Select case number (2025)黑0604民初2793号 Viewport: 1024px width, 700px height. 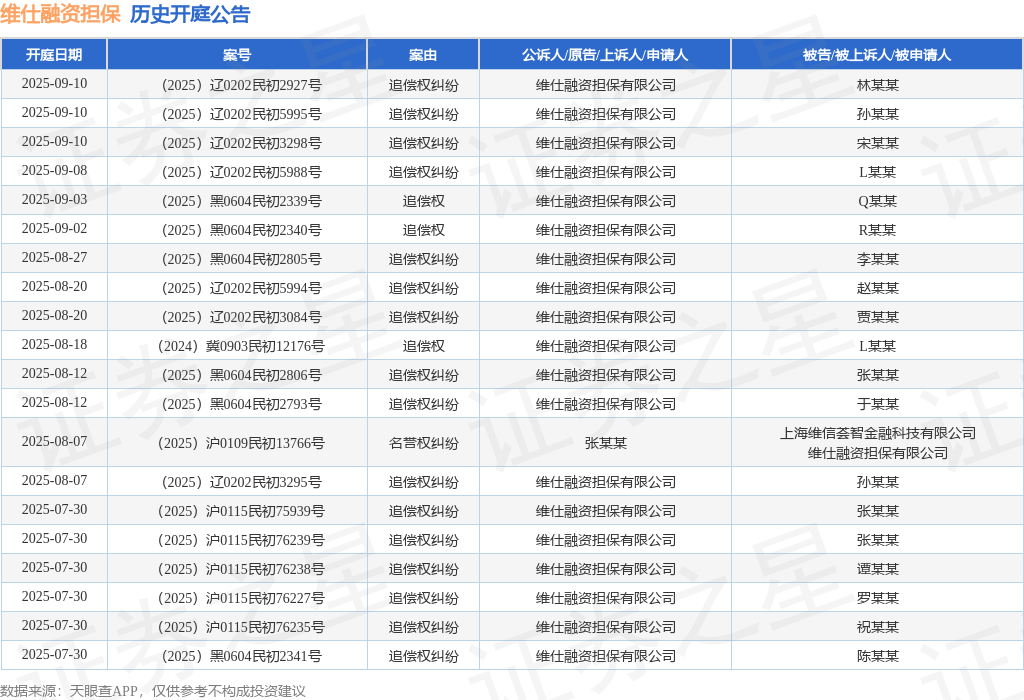[241, 404]
